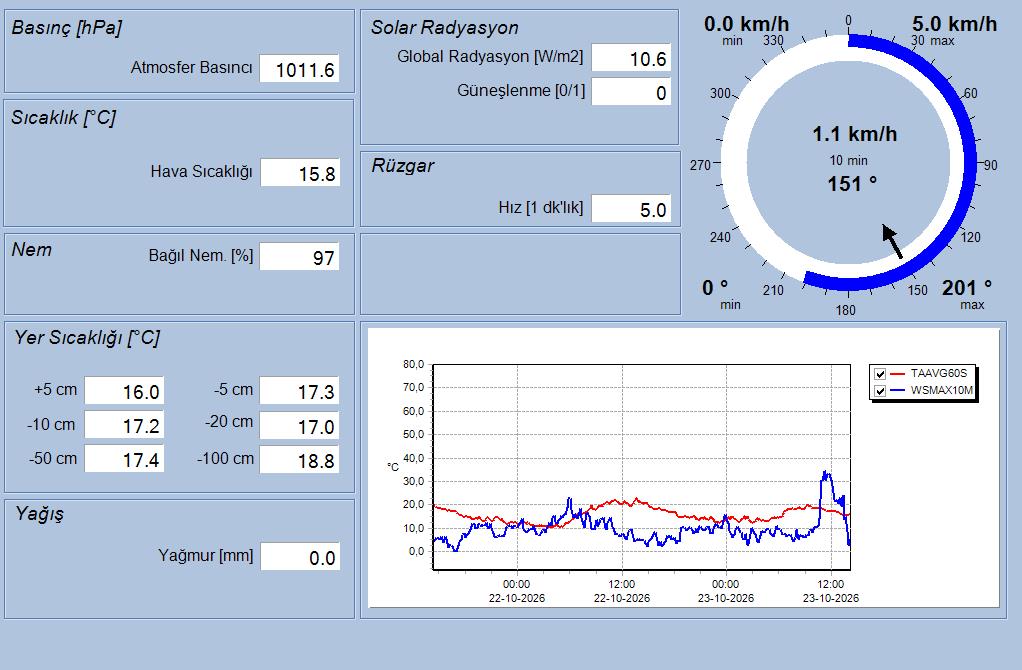Toggle the TAAVG60S series checkbox
This screenshot has width=1022, height=670.
tap(880, 374)
